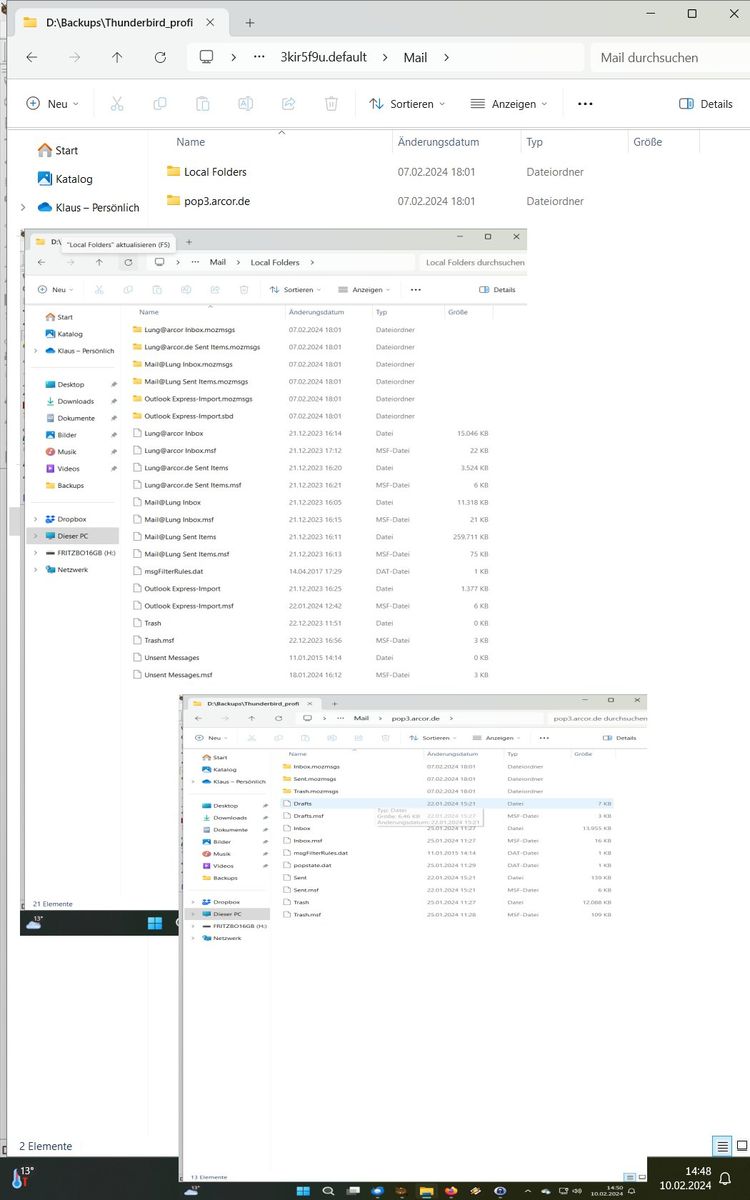
Task: Click the taskbar clock showing 14:48
Action: pos(685,1177)
